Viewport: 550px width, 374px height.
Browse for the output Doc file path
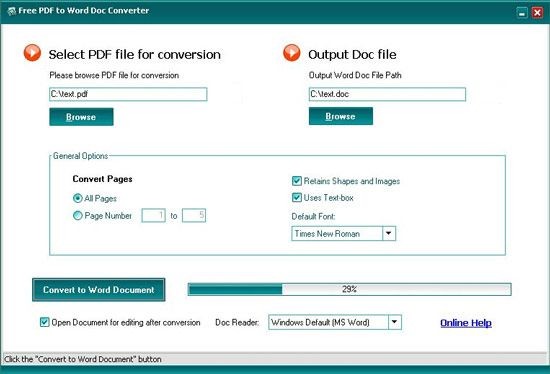pos(341,116)
